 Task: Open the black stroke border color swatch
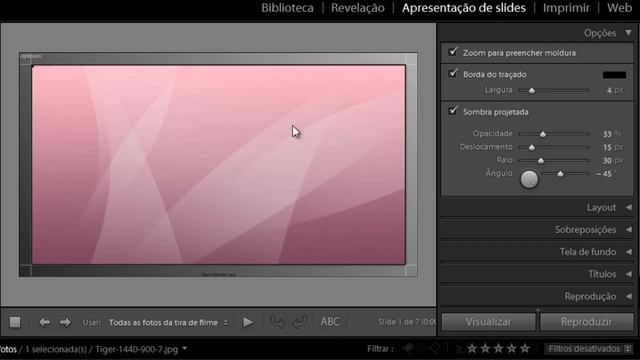pos(614,75)
